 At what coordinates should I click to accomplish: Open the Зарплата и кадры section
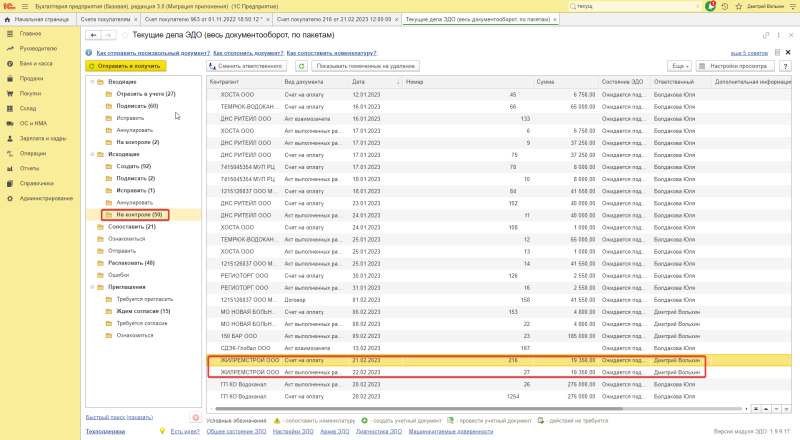(x=43, y=138)
